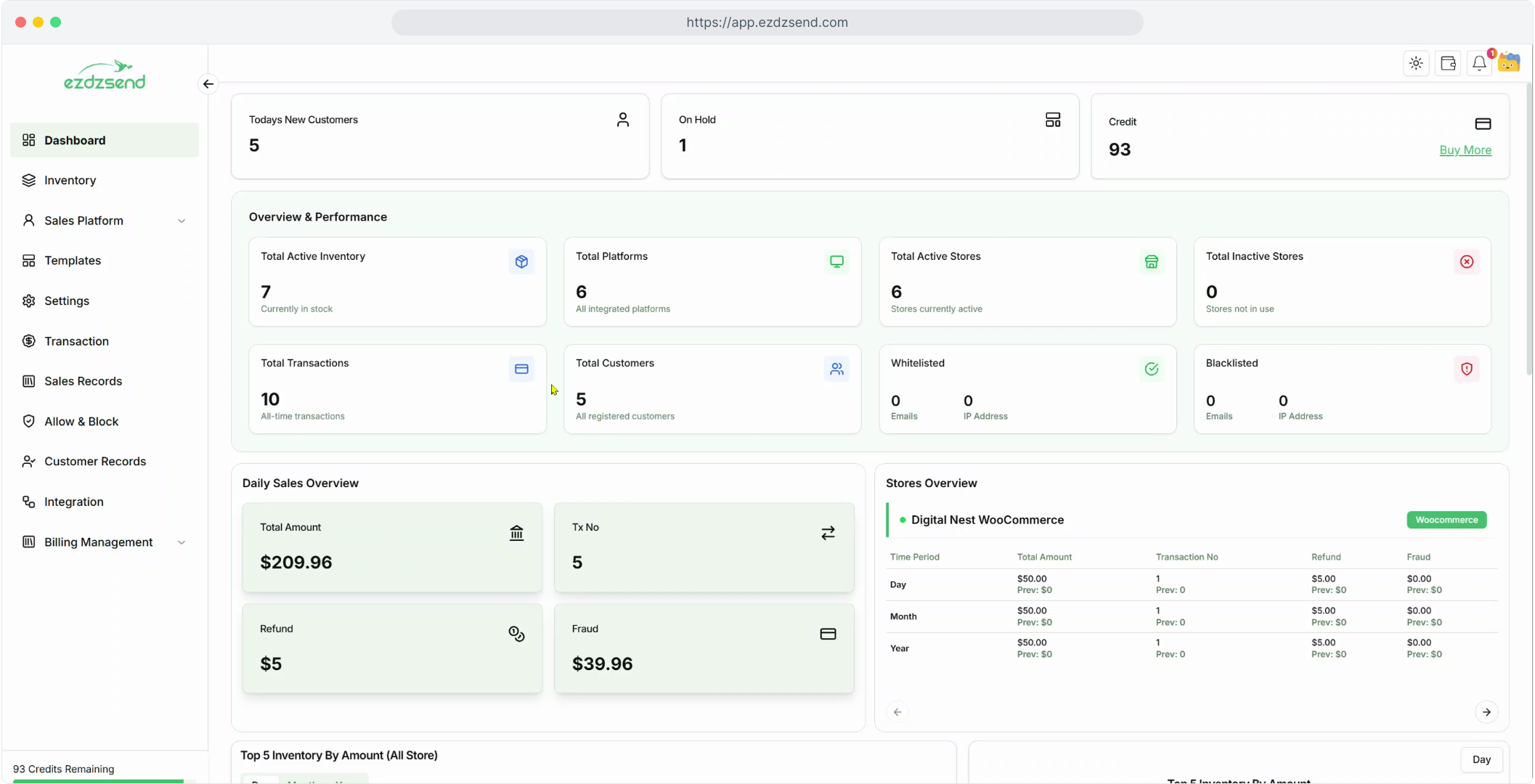The width and height of the screenshot is (1535, 784).
Task: Click the Whitelisted checkmark icon
Action: pyautogui.click(x=1151, y=369)
